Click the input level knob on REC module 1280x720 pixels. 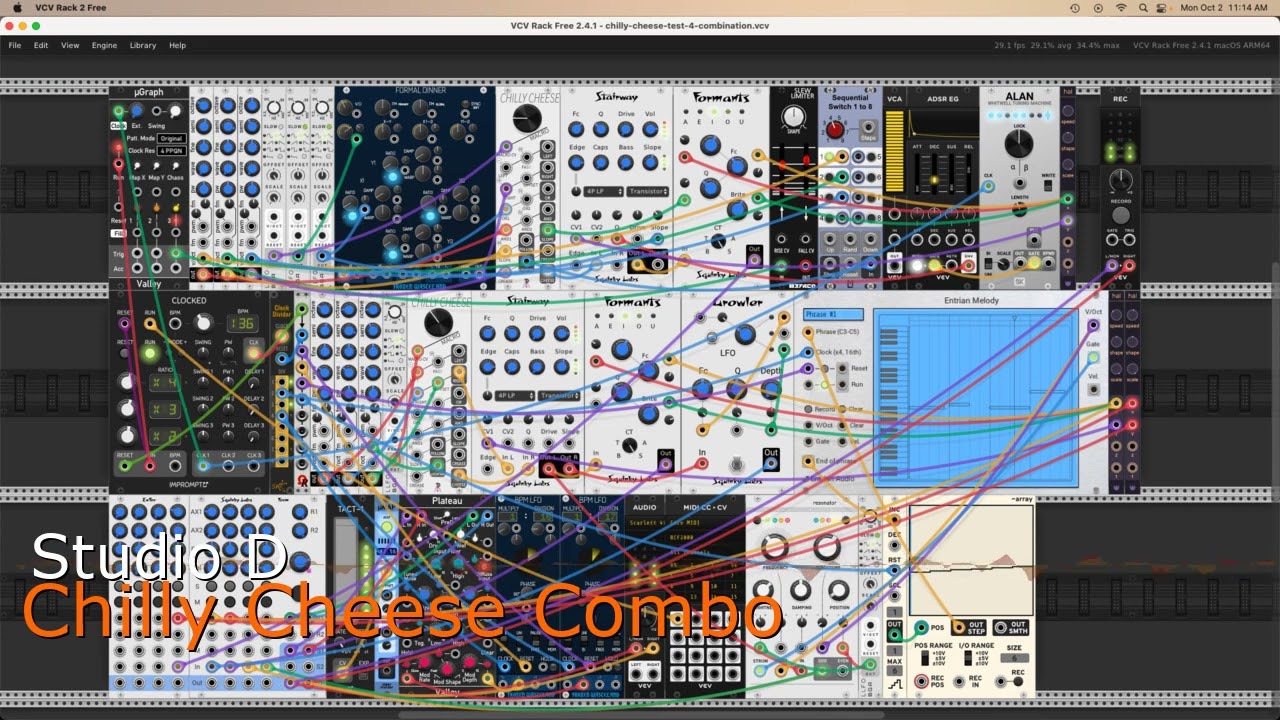1121,181
